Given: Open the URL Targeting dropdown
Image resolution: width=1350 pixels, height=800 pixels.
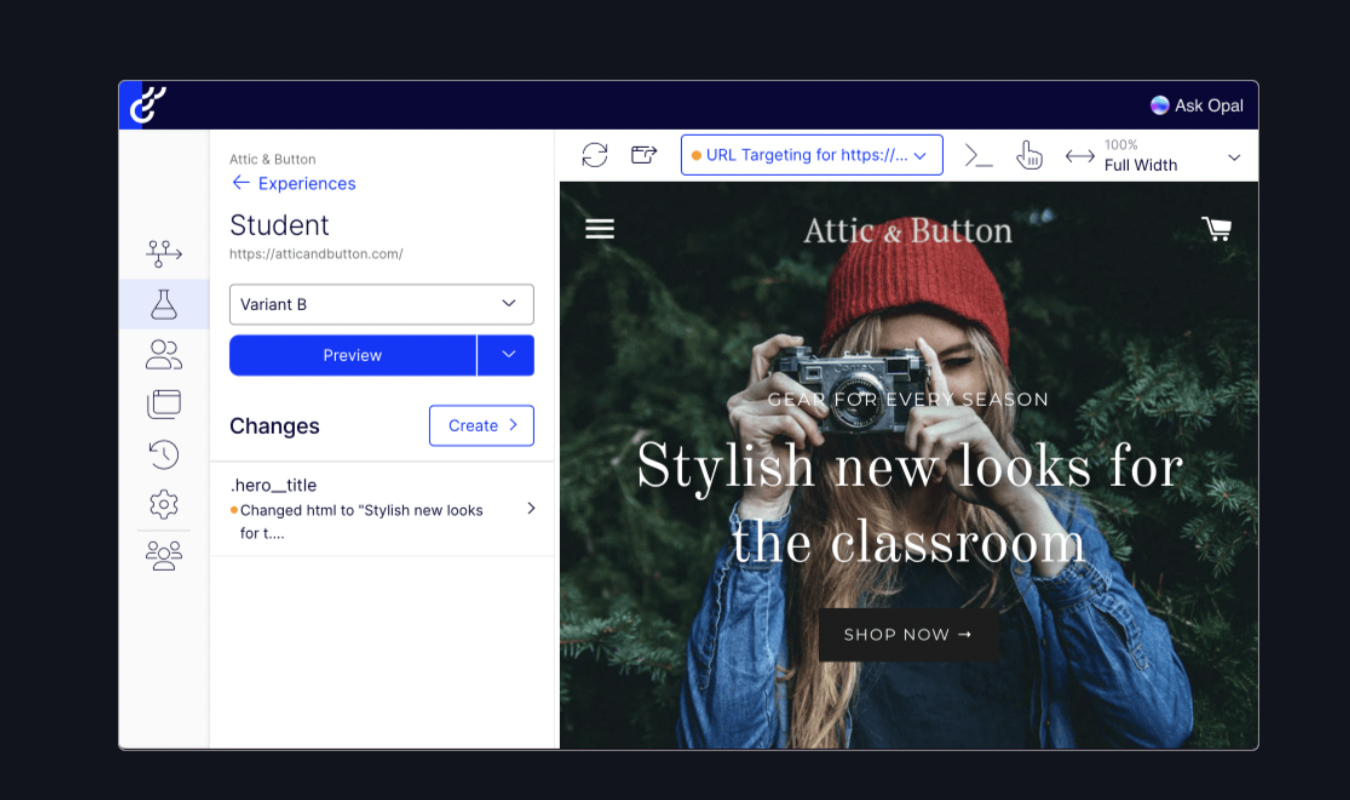Looking at the screenshot, I should coord(811,155).
